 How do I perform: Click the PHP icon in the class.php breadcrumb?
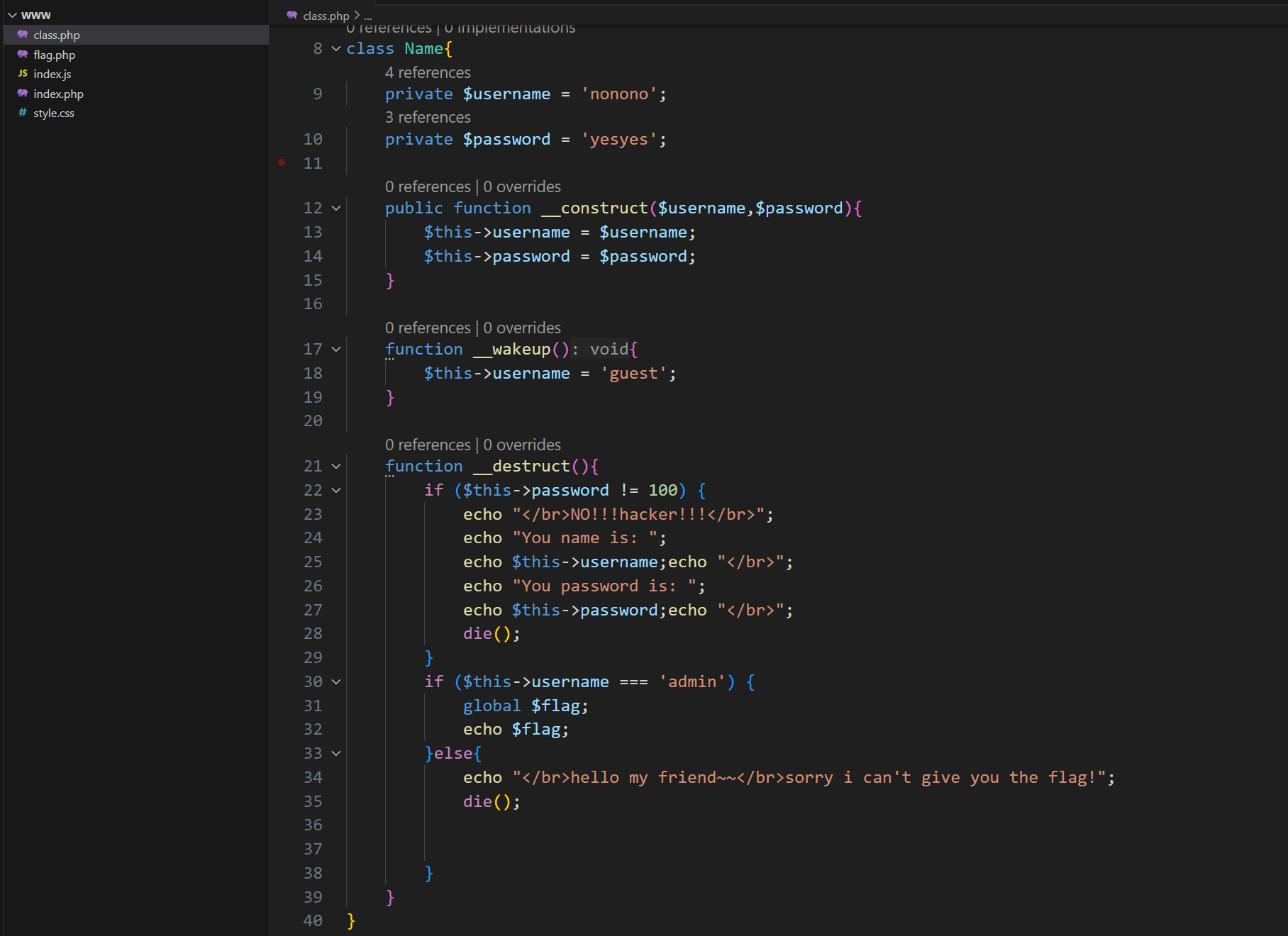[x=292, y=16]
